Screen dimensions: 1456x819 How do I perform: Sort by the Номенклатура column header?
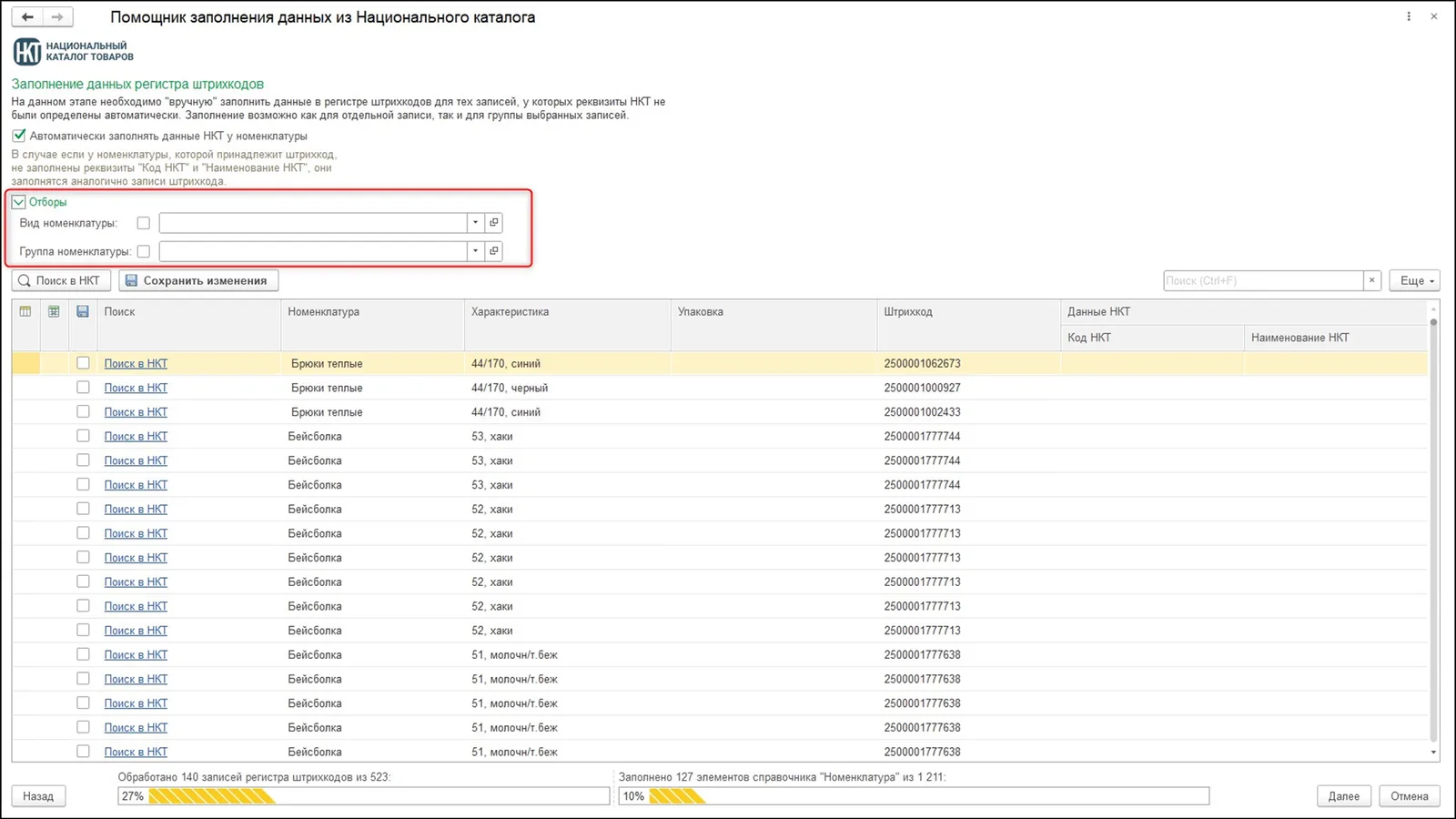(372, 325)
